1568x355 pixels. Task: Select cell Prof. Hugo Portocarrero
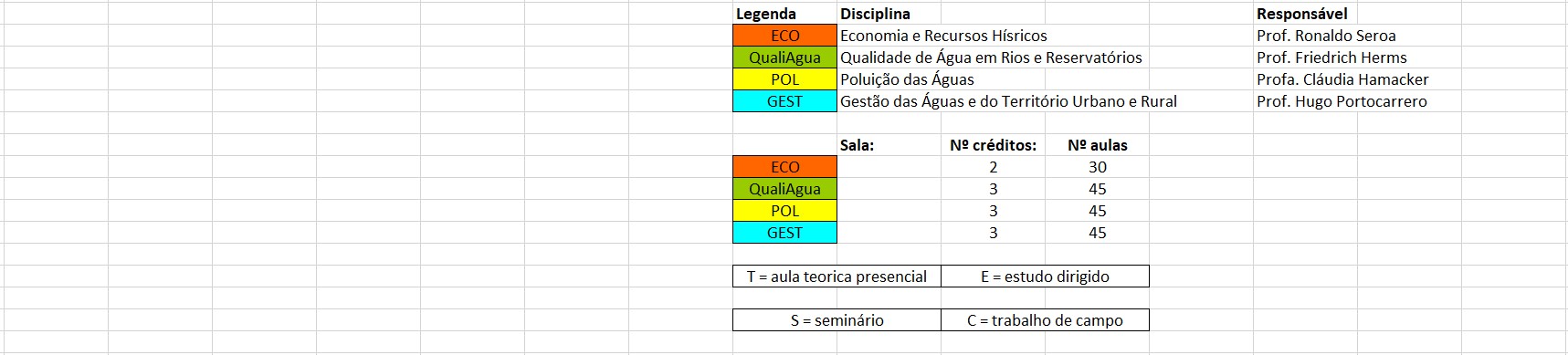[1342, 101]
